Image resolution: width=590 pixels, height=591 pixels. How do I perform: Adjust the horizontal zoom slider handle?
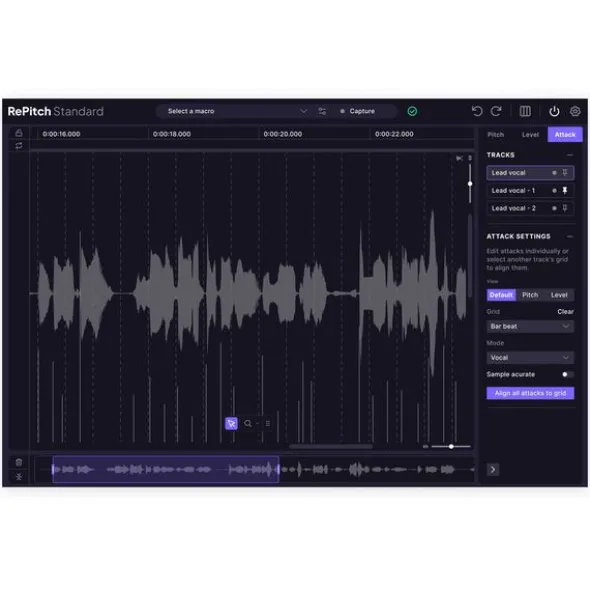[x=451, y=447]
